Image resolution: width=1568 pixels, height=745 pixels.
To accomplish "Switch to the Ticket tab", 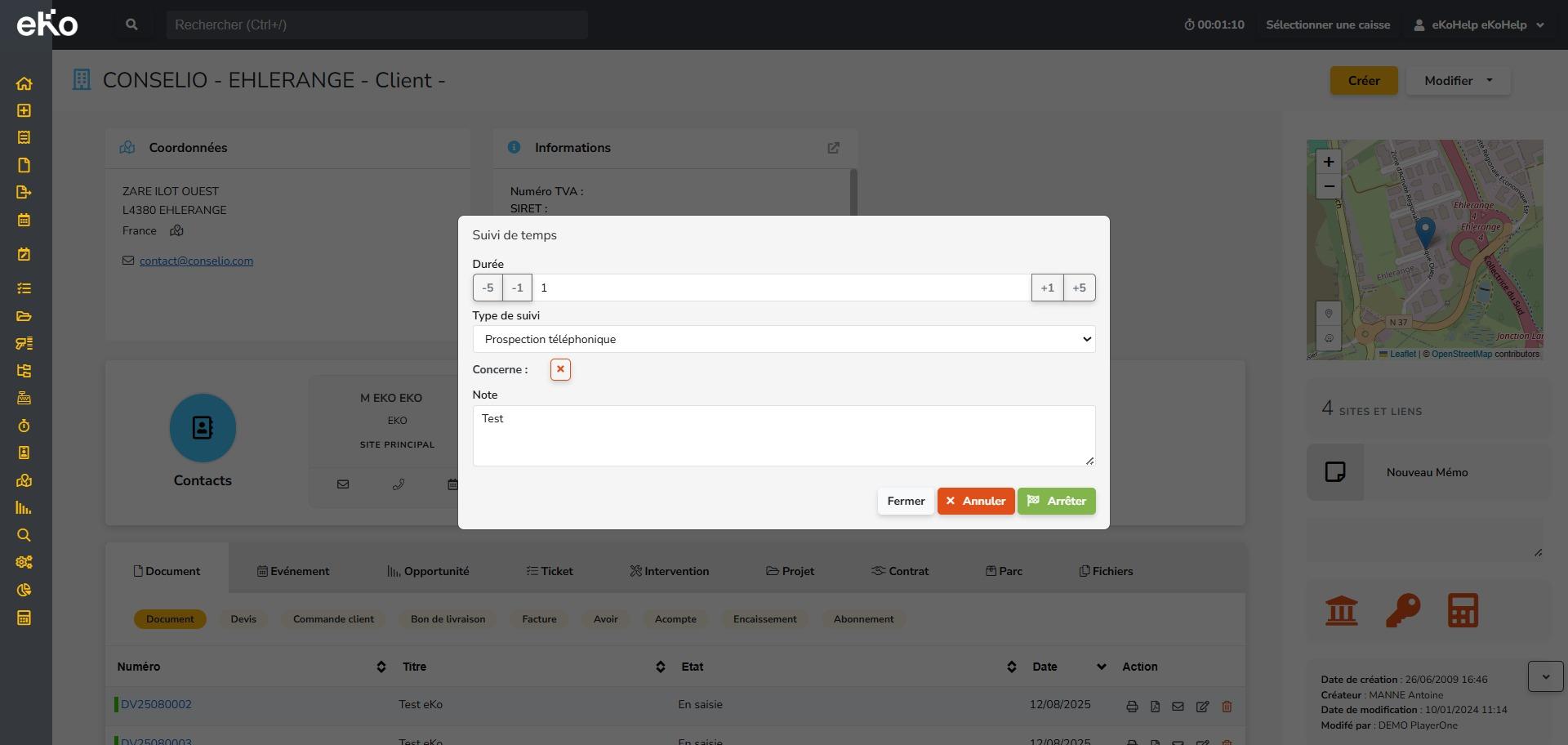I will click(550, 571).
